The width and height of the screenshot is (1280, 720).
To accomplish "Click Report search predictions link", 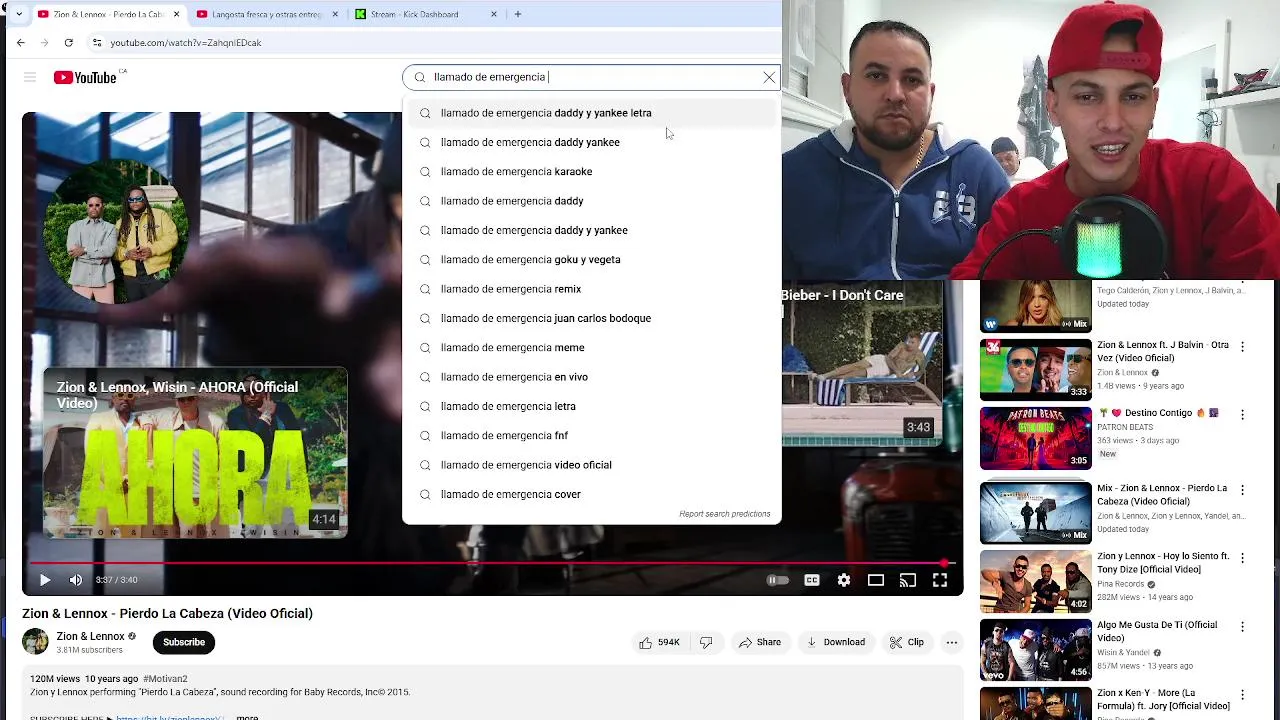I will click(724, 514).
